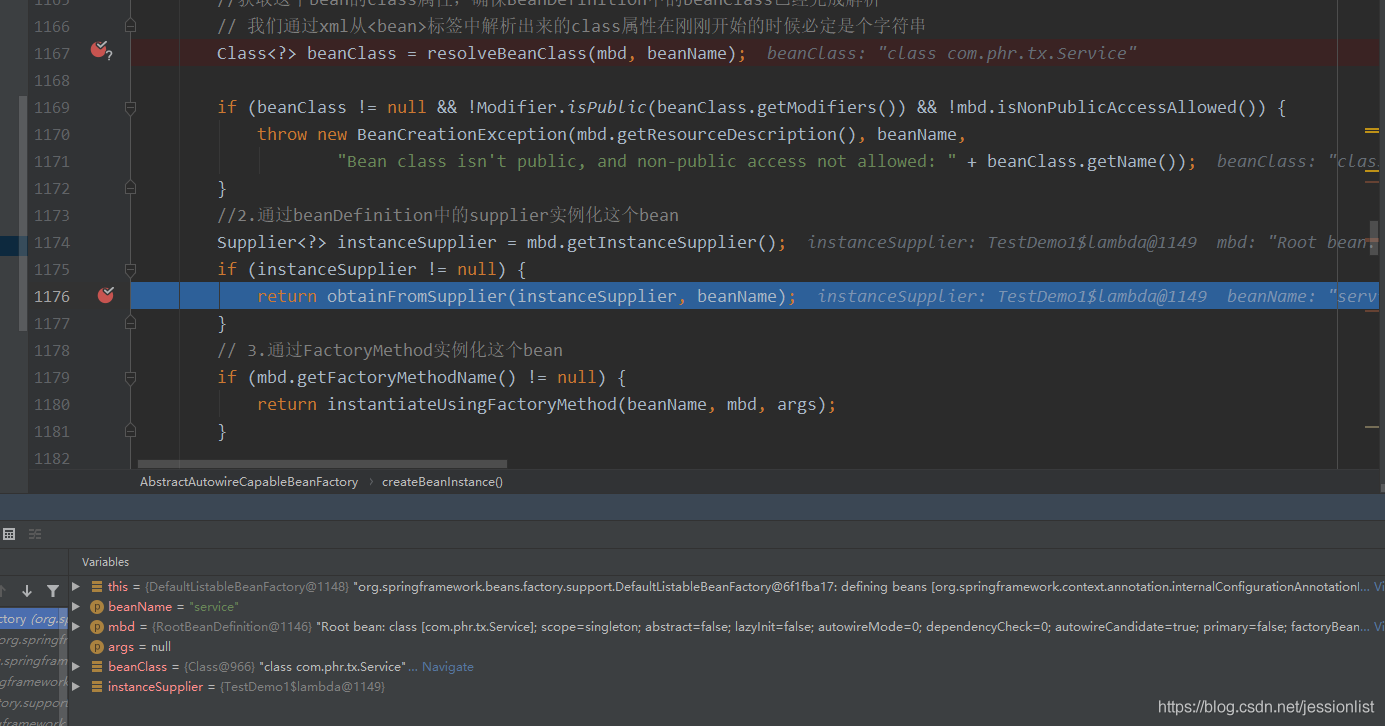This screenshot has height=726, width=1385.
Task: Expand the mbd variable node
Action: pyautogui.click(x=76, y=627)
